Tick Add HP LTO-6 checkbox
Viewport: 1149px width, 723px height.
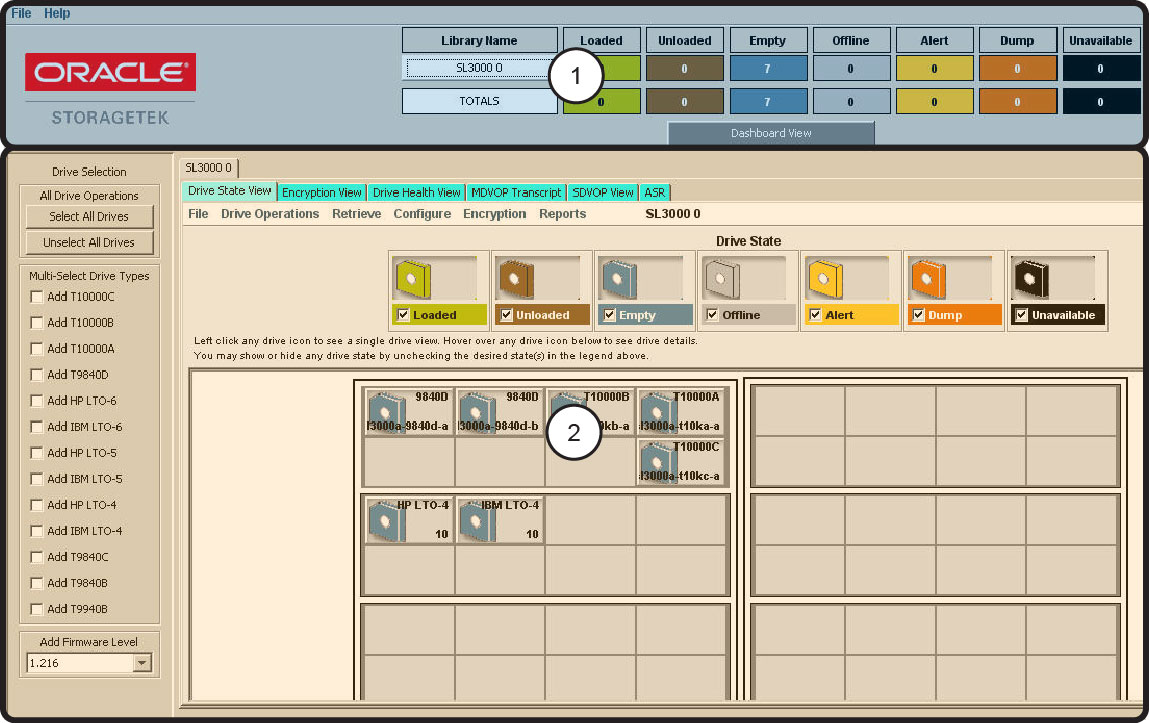click(37, 401)
